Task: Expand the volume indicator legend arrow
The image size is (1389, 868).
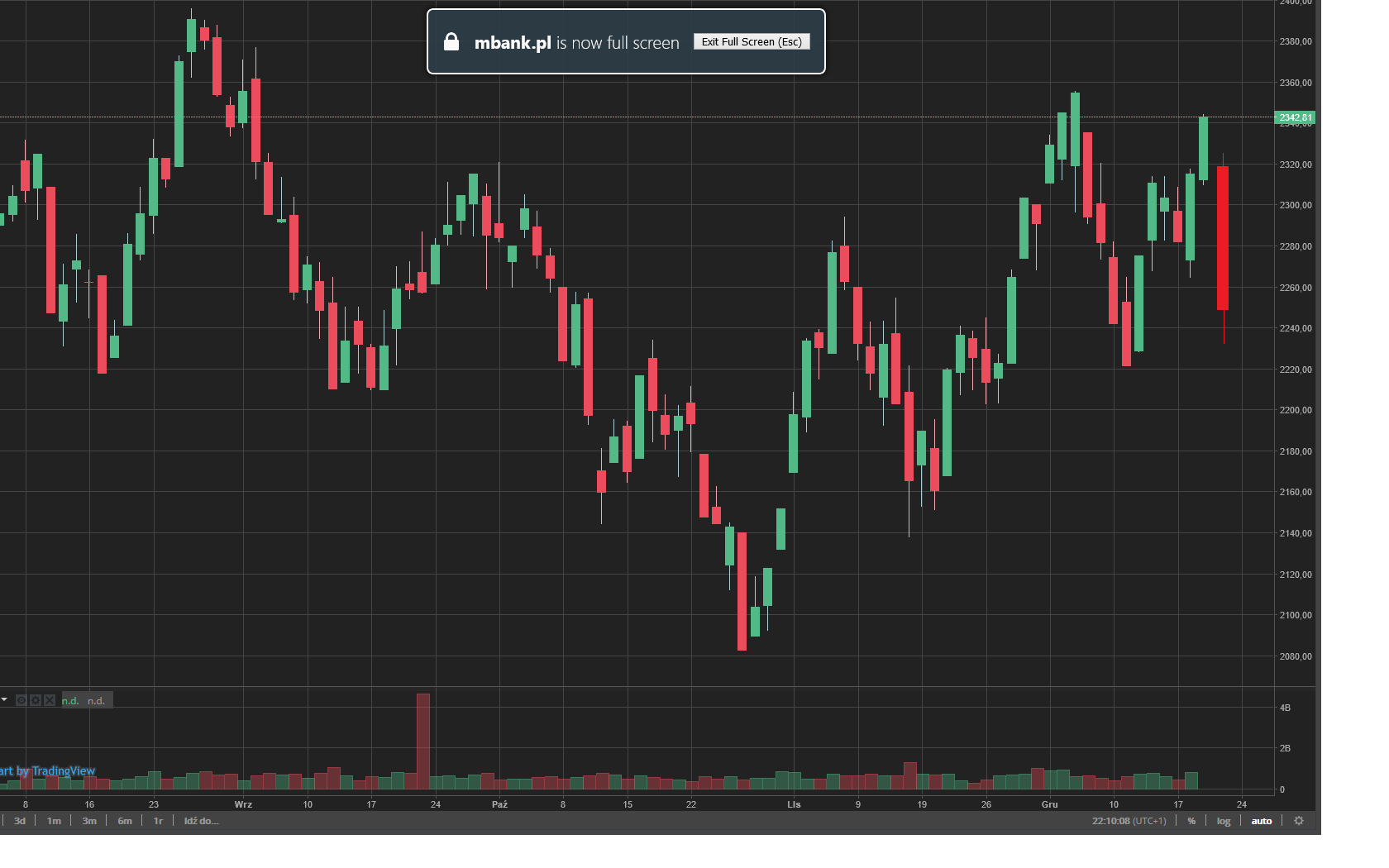Action: 4,699
